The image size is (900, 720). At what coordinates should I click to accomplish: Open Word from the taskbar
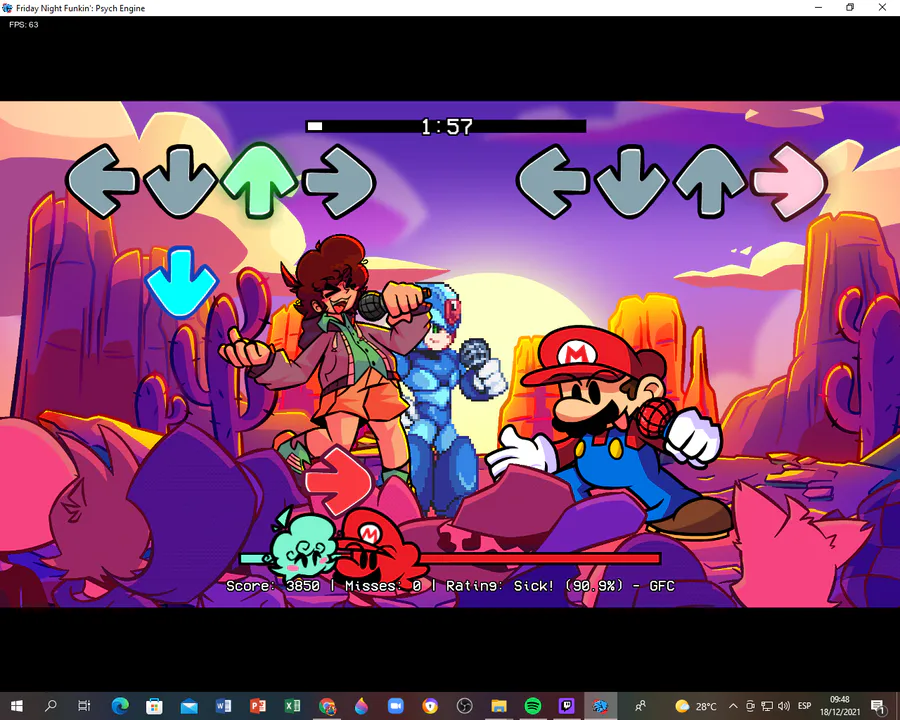pyautogui.click(x=223, y=706)
